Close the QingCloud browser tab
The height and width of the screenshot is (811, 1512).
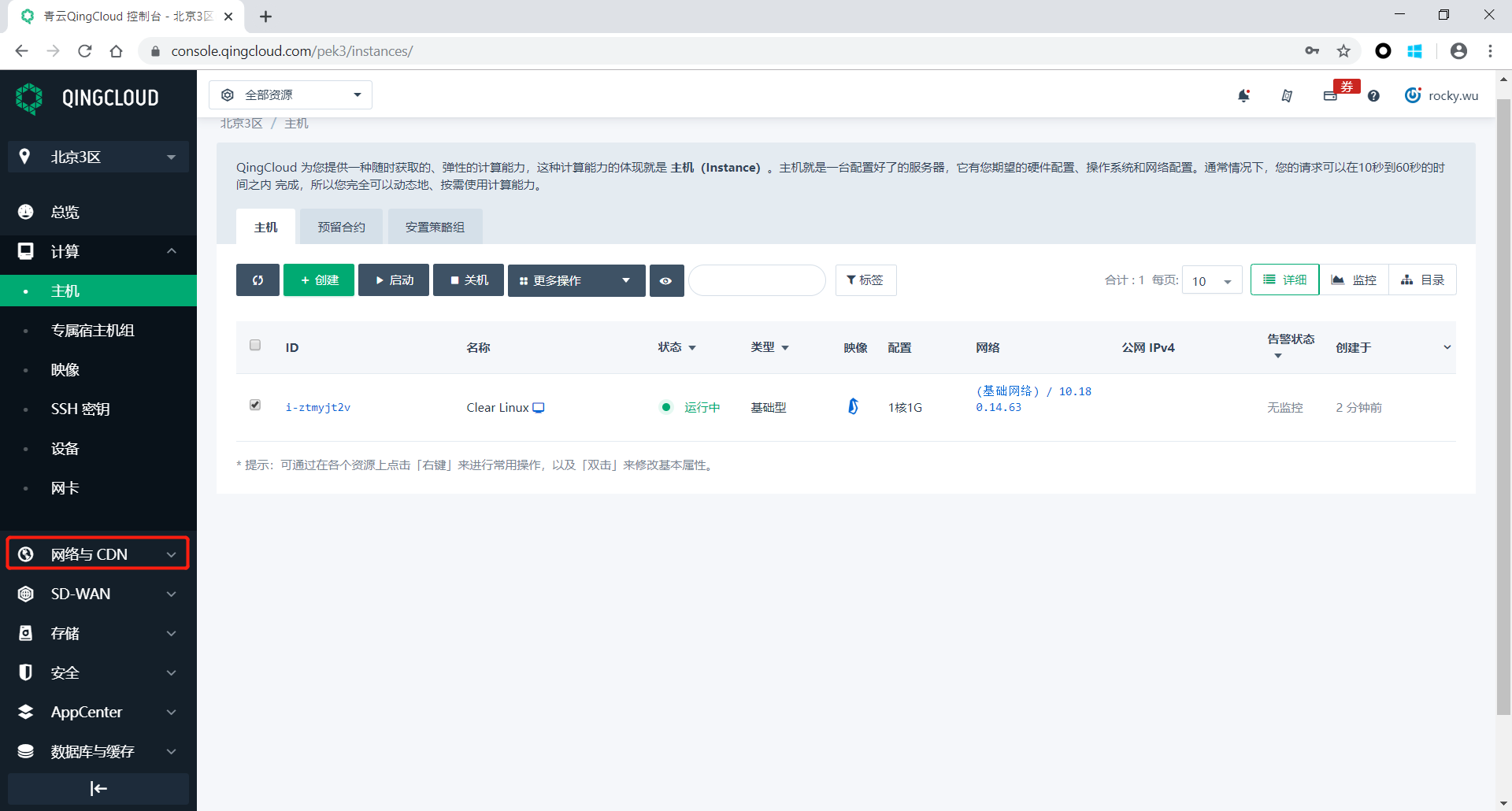(228, 17)
